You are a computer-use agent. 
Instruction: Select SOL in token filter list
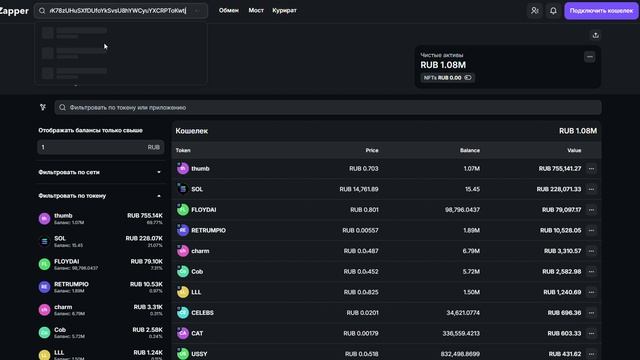[100, 241]
